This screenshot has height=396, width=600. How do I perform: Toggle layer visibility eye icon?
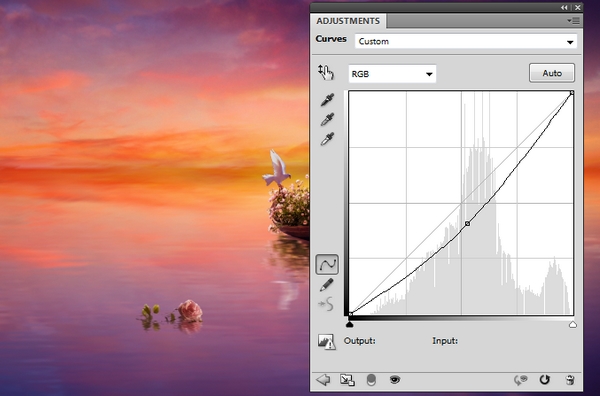tap(395, 380)
